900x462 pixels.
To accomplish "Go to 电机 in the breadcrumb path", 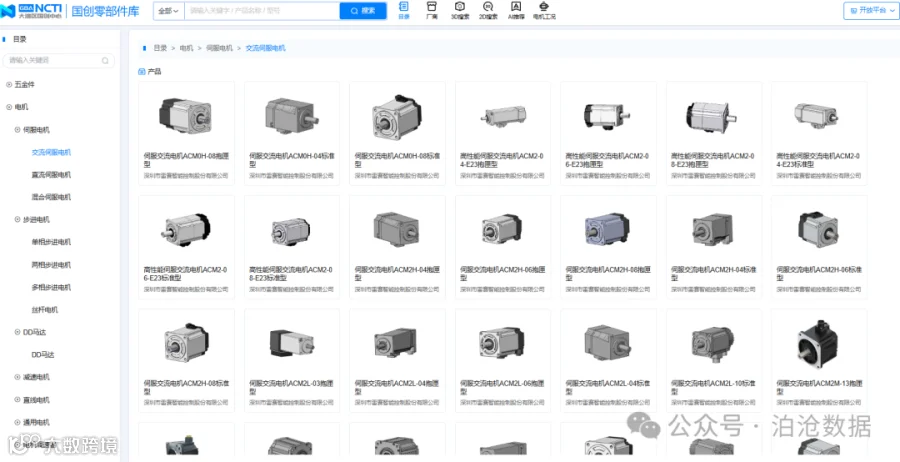I will 187,48.
